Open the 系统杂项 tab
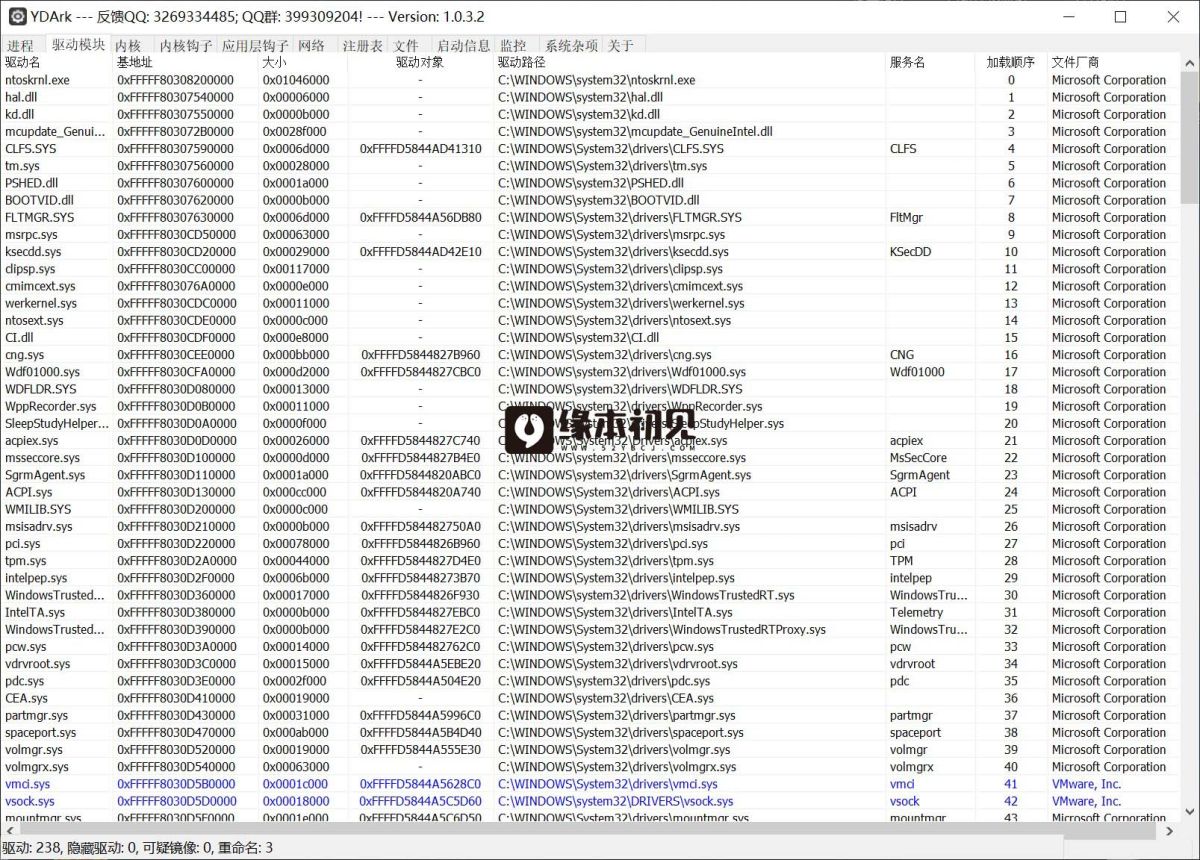The height and width of the screenshot is (860, 1200). [570, 45]
